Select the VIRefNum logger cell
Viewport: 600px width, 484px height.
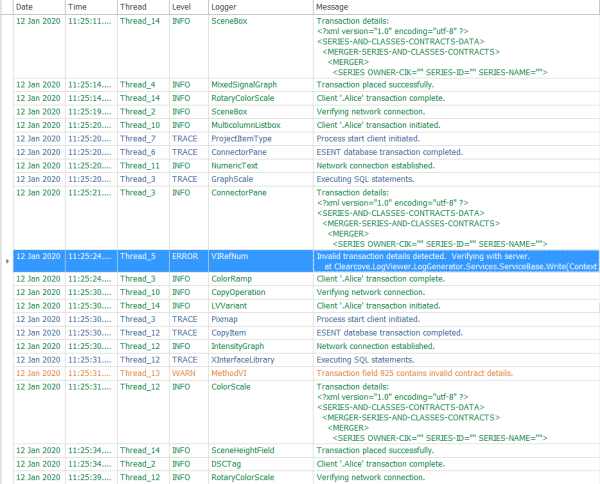(x=261, y=261)
